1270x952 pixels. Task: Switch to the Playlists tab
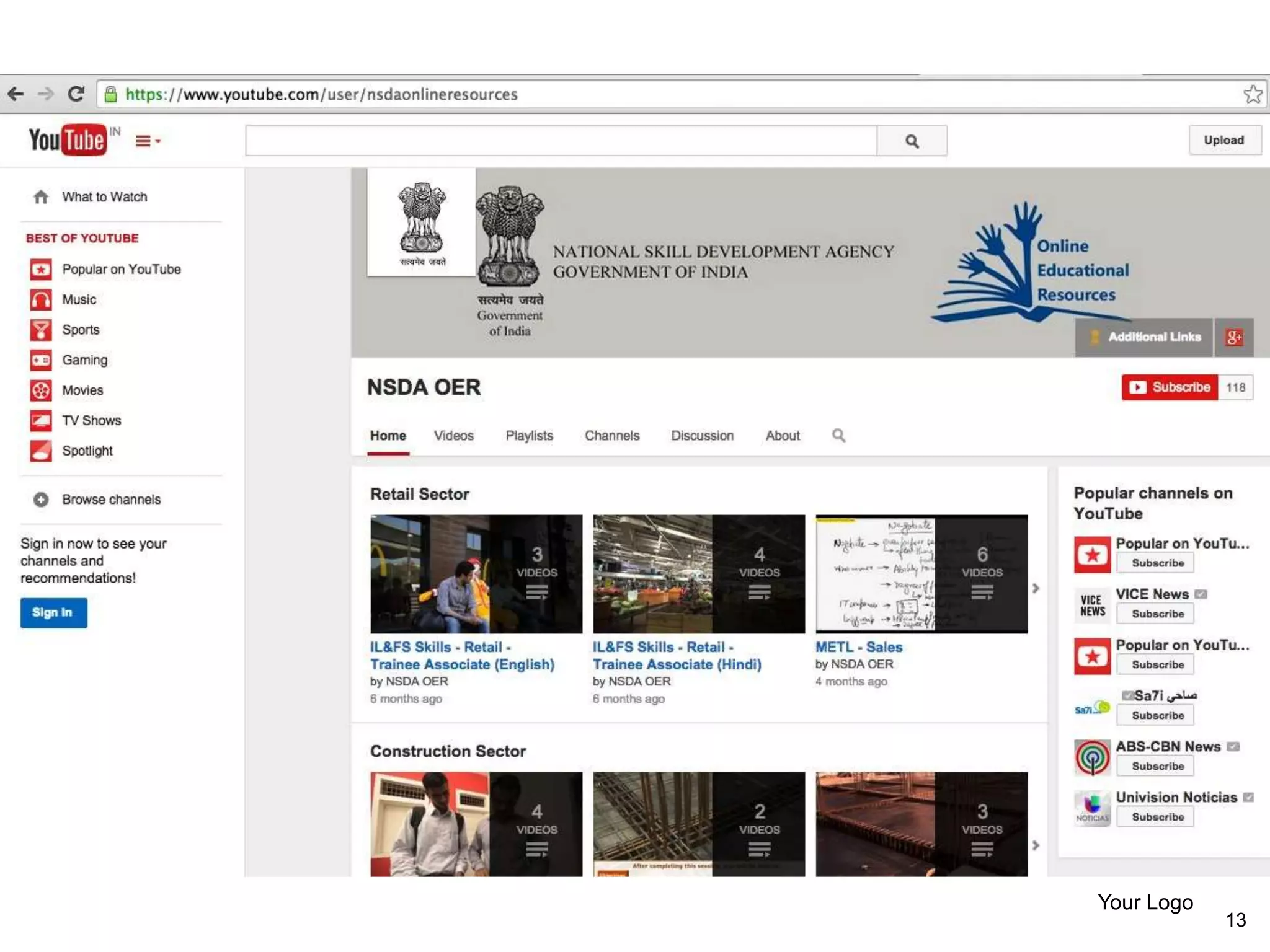point(529,436)
